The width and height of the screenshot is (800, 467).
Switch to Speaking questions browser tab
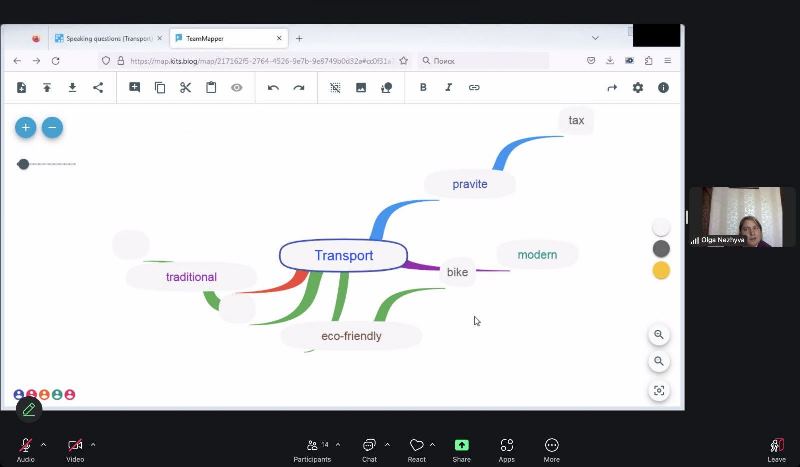click(108, 38)
